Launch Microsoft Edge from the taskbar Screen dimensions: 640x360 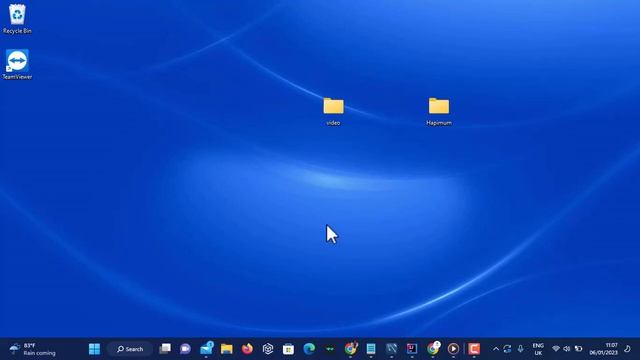(309, 349)
